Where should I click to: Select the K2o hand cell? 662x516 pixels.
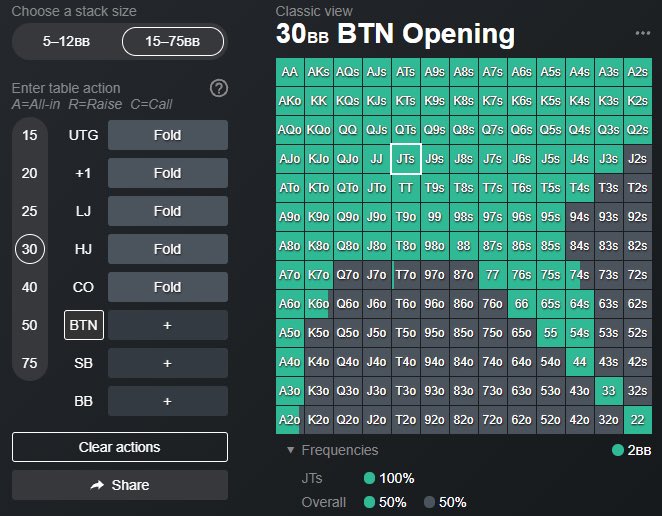(319, 420)
